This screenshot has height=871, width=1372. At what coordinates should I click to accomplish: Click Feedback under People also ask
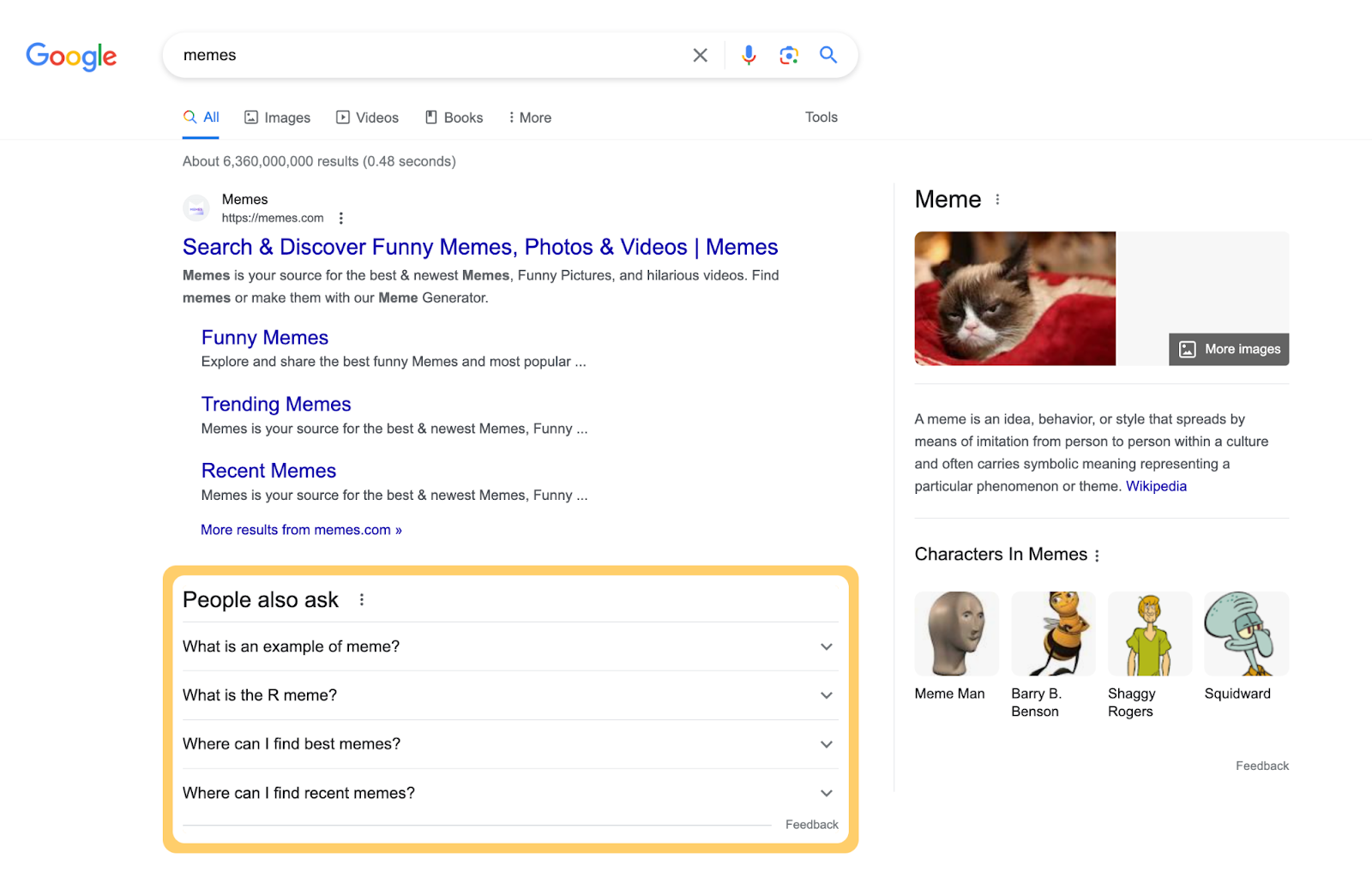811,825
